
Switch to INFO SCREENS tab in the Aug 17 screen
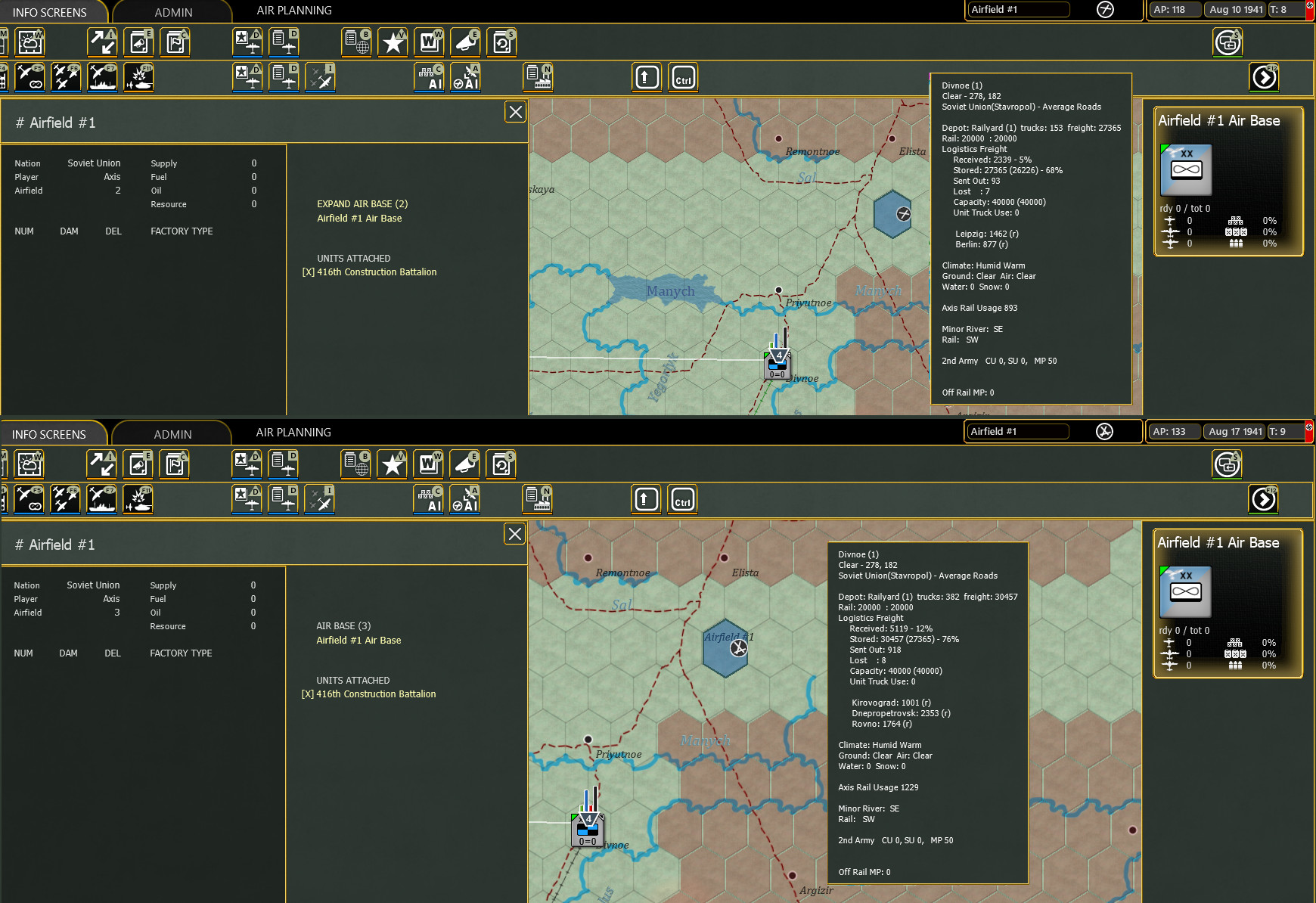click(49, 434)
